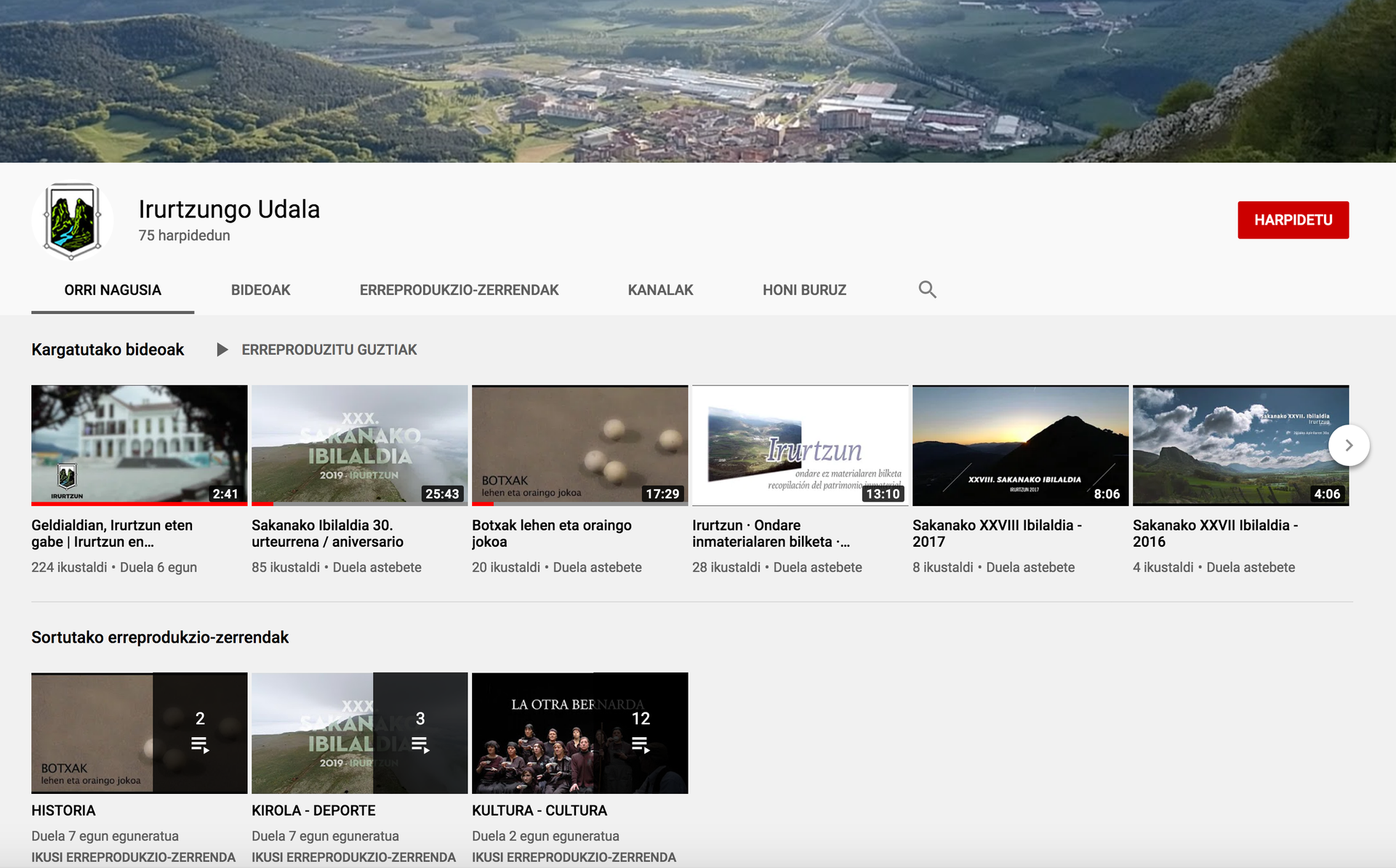Click the title Geldialdian, Irurtzun eten gabe
Image resolution: width=1396 pixels, height=868 pixels.
tap(112, 534)
